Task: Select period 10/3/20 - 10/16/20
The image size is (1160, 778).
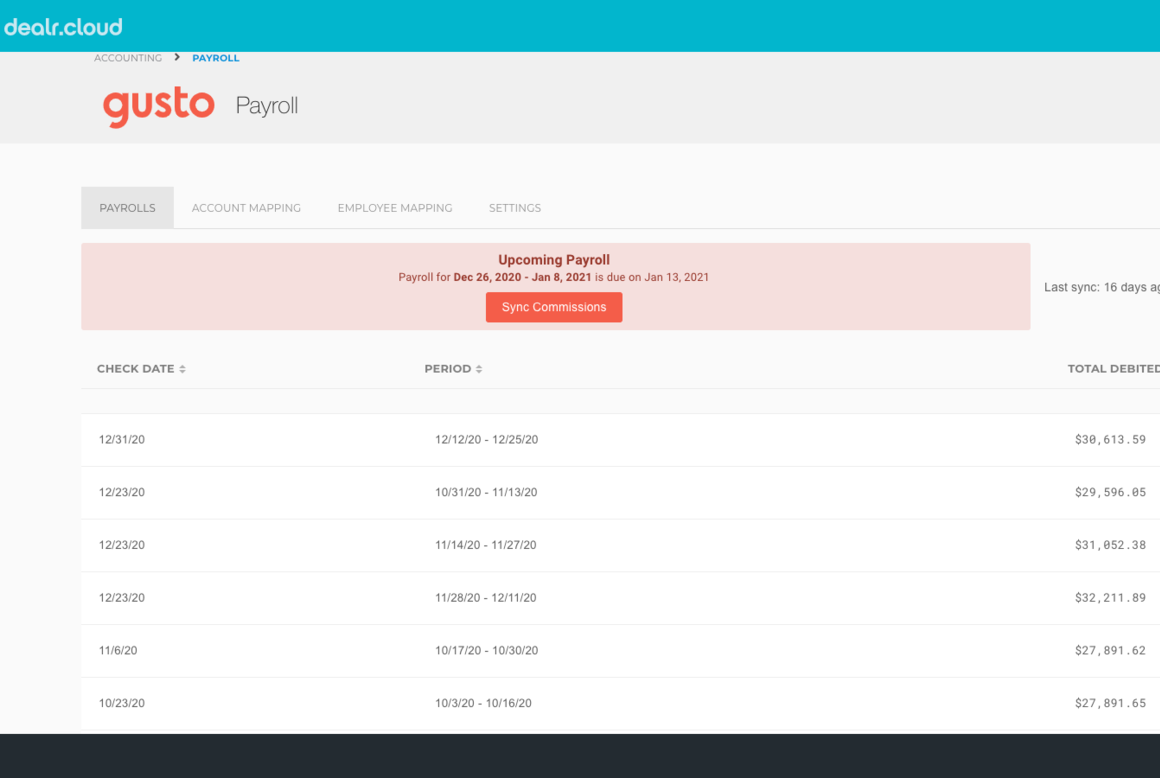Action: click(483, 703)
